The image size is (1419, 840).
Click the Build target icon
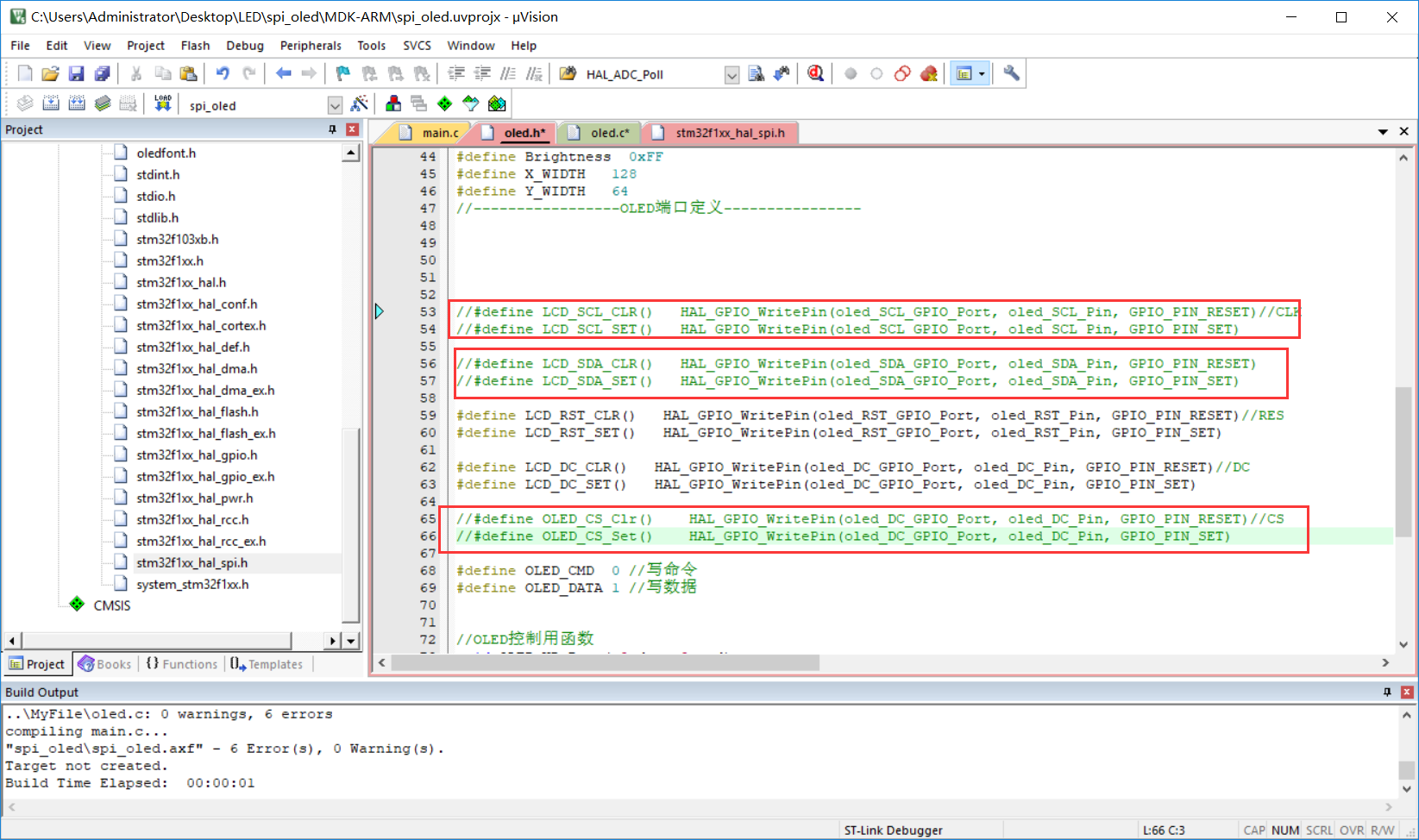51,104
